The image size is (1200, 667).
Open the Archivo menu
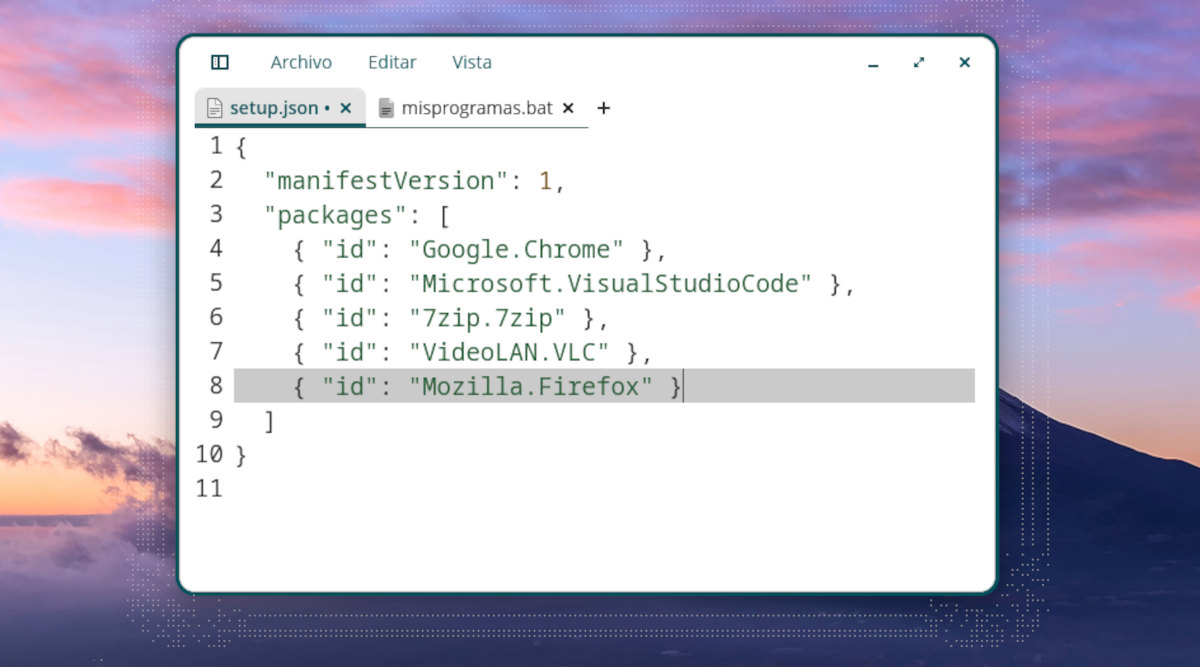click(301, 62)
